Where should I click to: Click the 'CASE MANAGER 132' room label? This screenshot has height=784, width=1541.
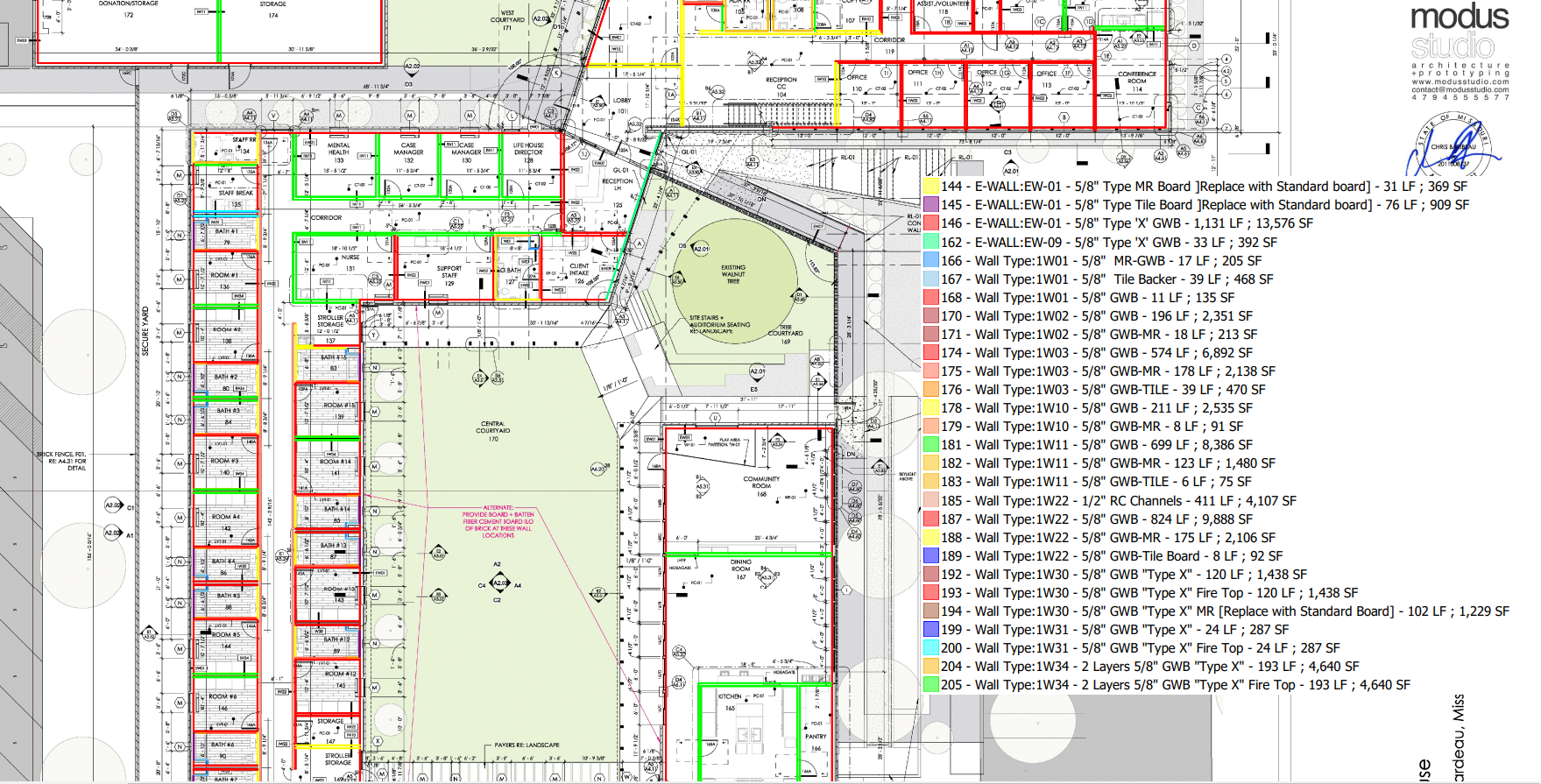[408, 152]
